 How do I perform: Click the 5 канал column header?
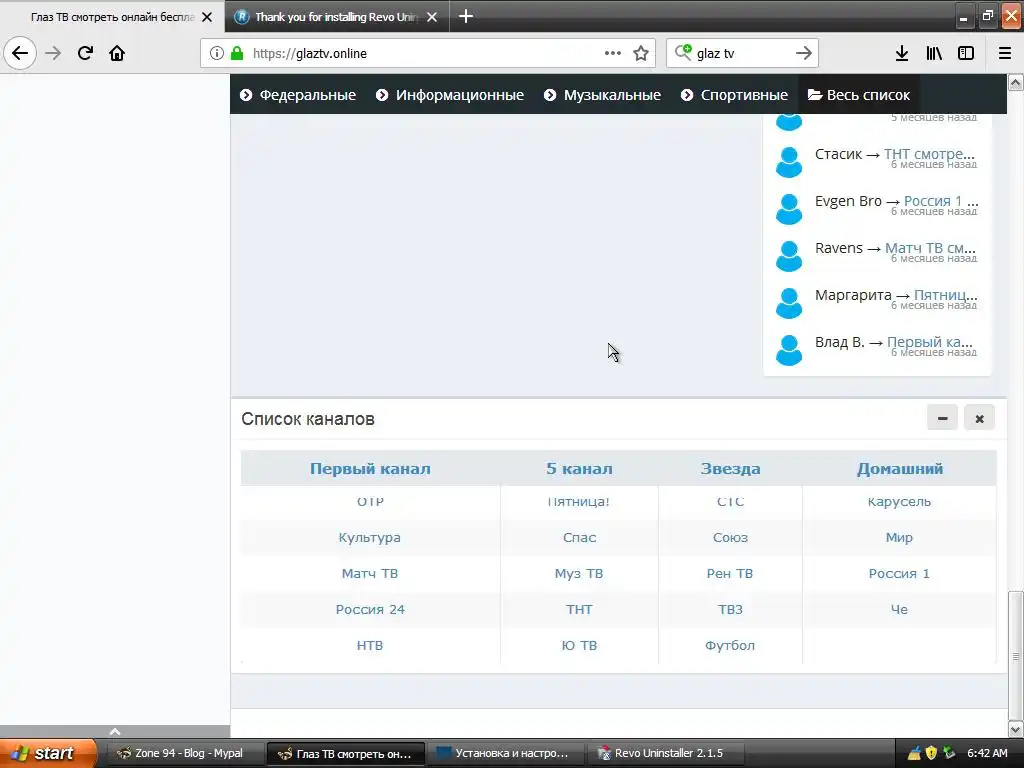[579, 469]
